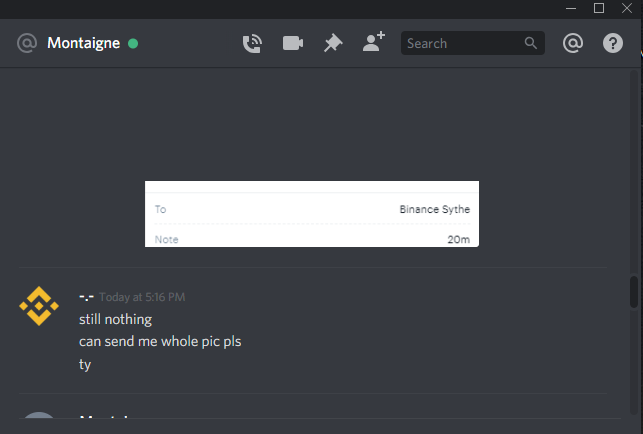
Task: Maximize the Discord window
Action: pyautogui.click(x=599, y=8)
